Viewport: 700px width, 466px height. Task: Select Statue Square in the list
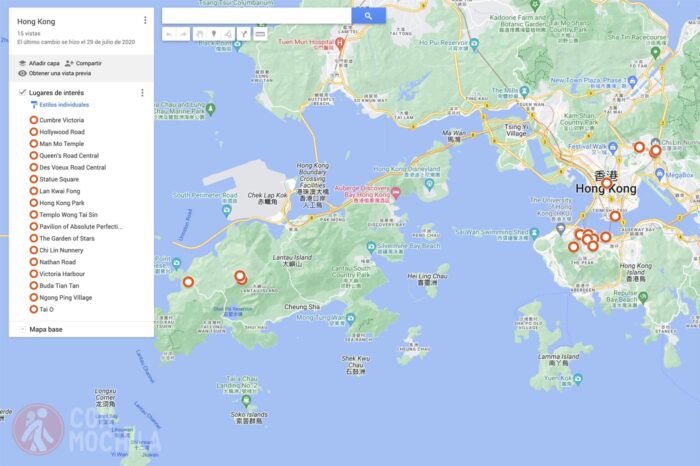point(59,179)
